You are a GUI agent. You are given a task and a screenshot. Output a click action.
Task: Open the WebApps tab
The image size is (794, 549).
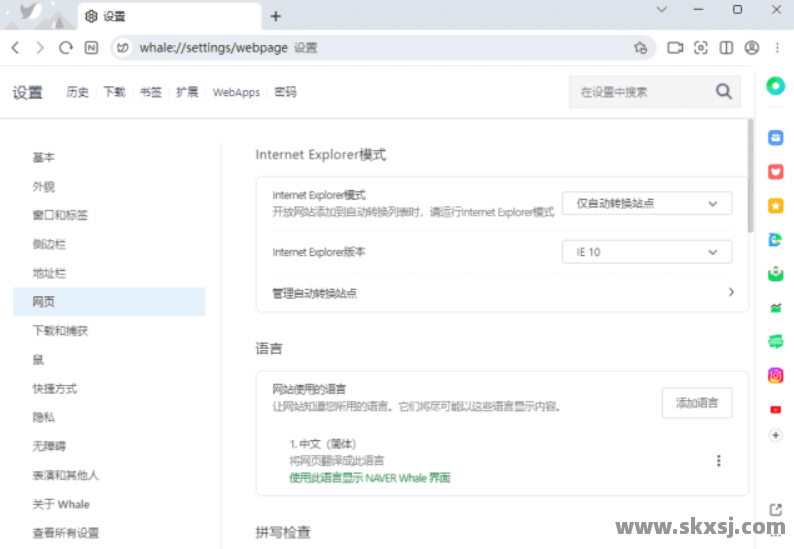coord(236,92)
